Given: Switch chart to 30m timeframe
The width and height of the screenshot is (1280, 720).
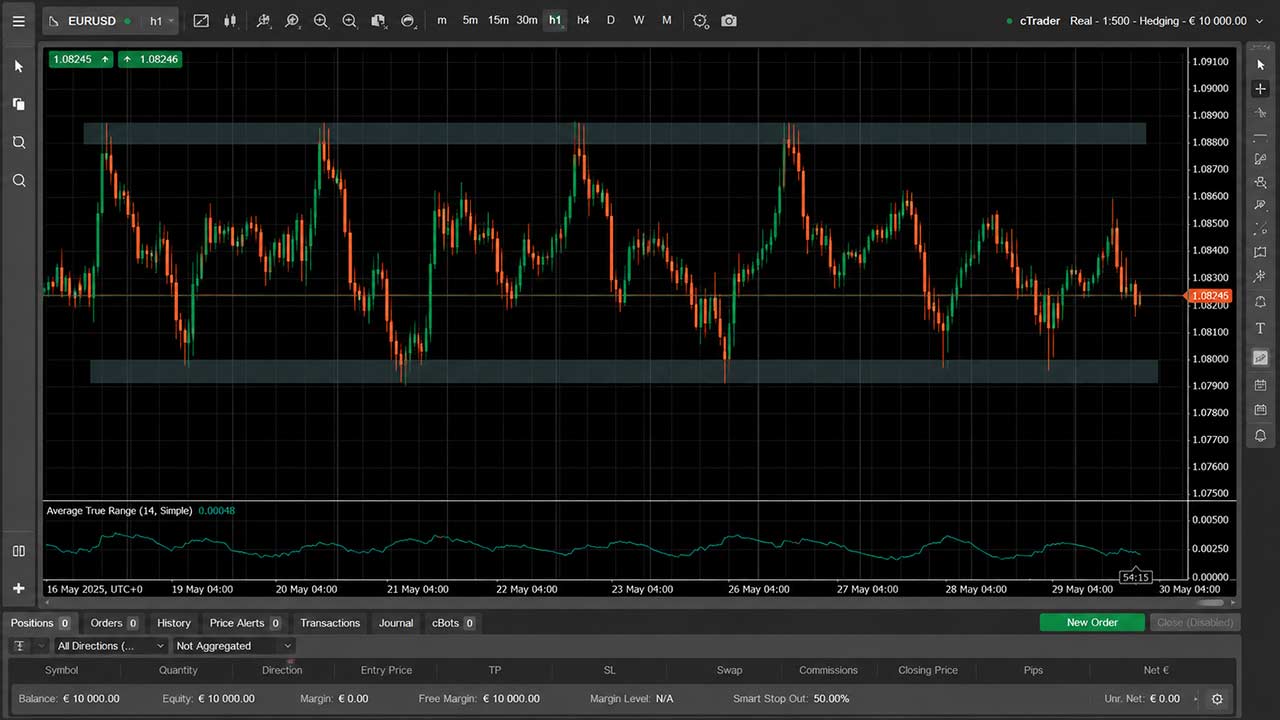Looking at the screenshot, I should point(527,21).
